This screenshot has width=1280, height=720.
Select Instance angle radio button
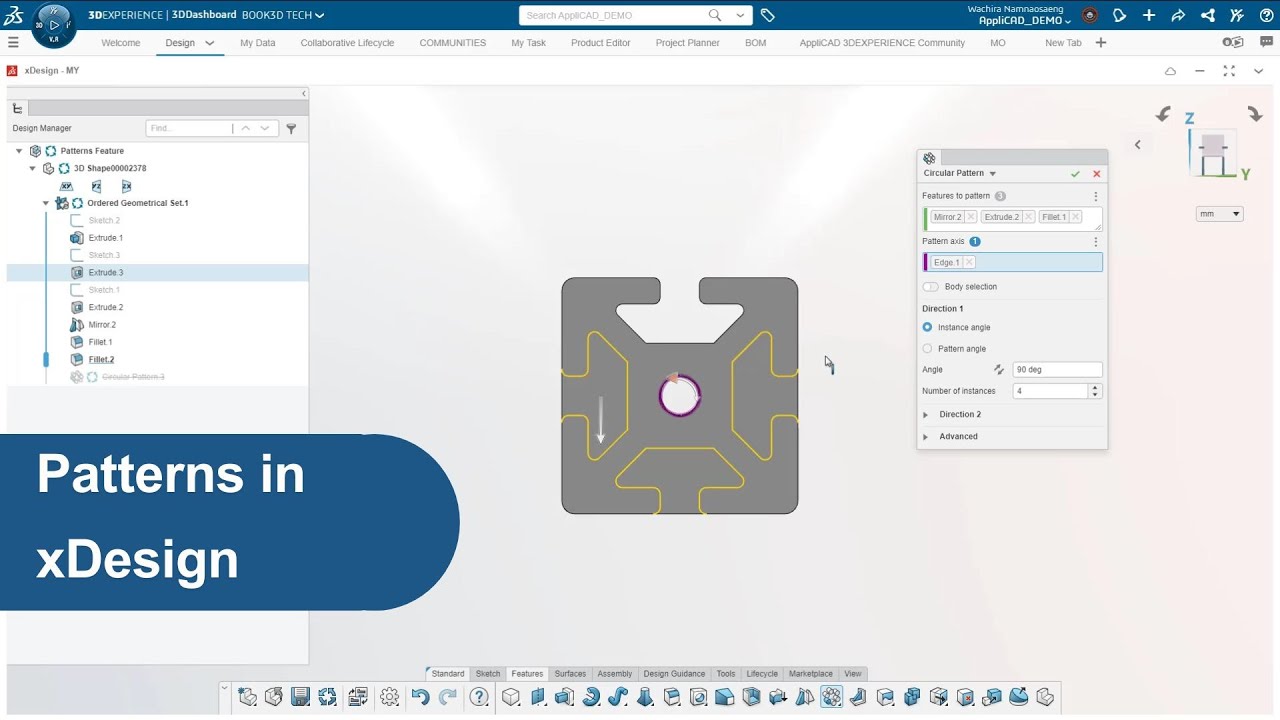coord(927,327)
